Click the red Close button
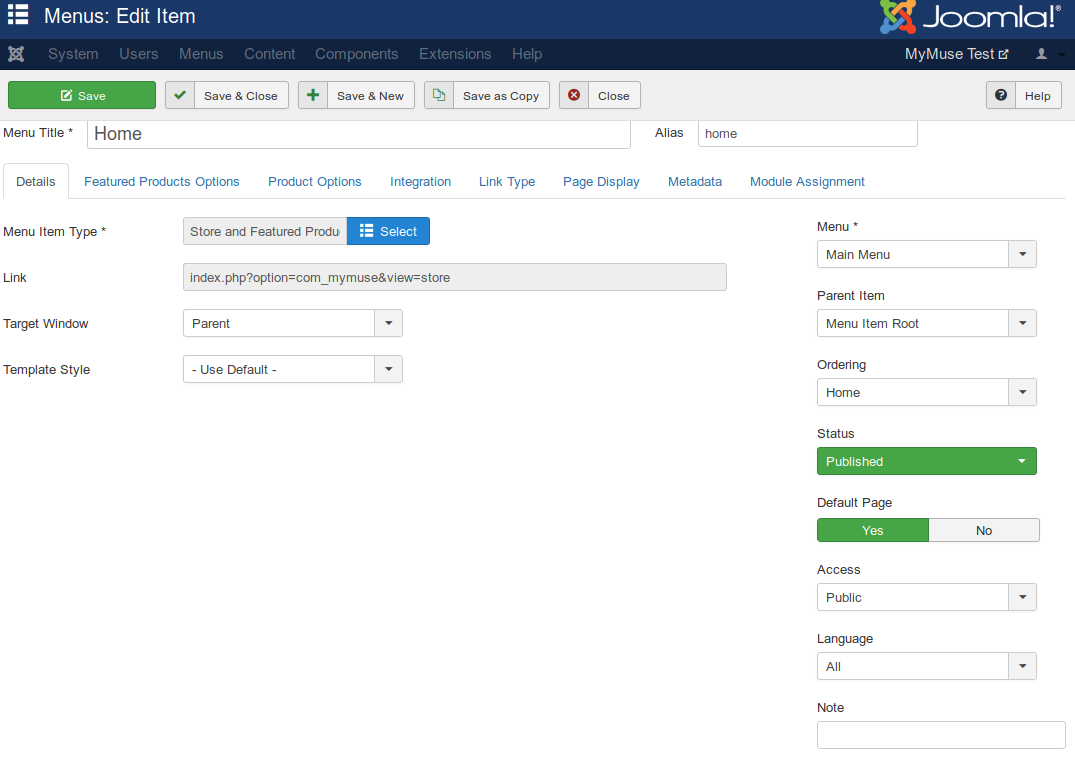The height and width of the screenshot is (767, 1075). coord(599,96)
